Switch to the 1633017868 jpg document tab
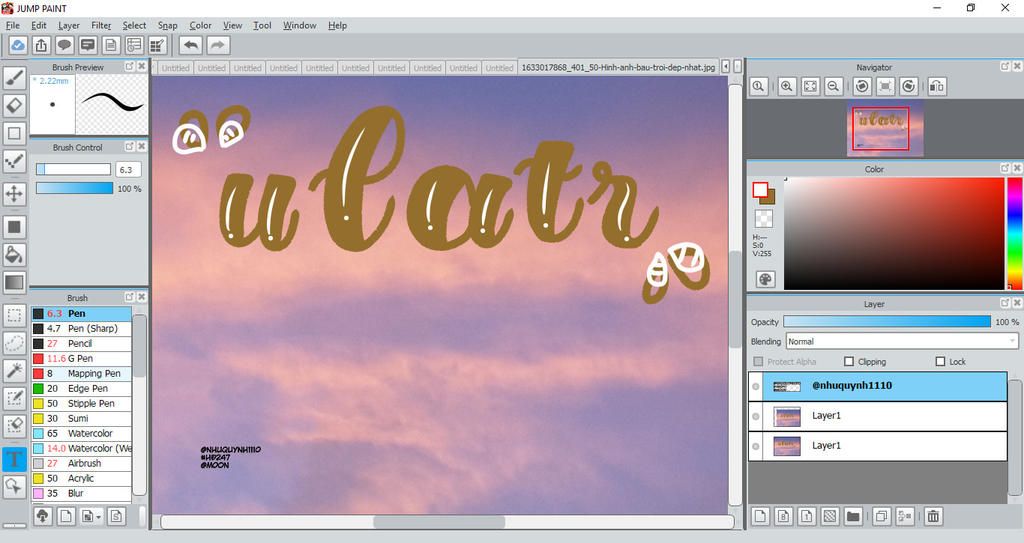Viewport: 1024px width, 543px height. [618, 67]
